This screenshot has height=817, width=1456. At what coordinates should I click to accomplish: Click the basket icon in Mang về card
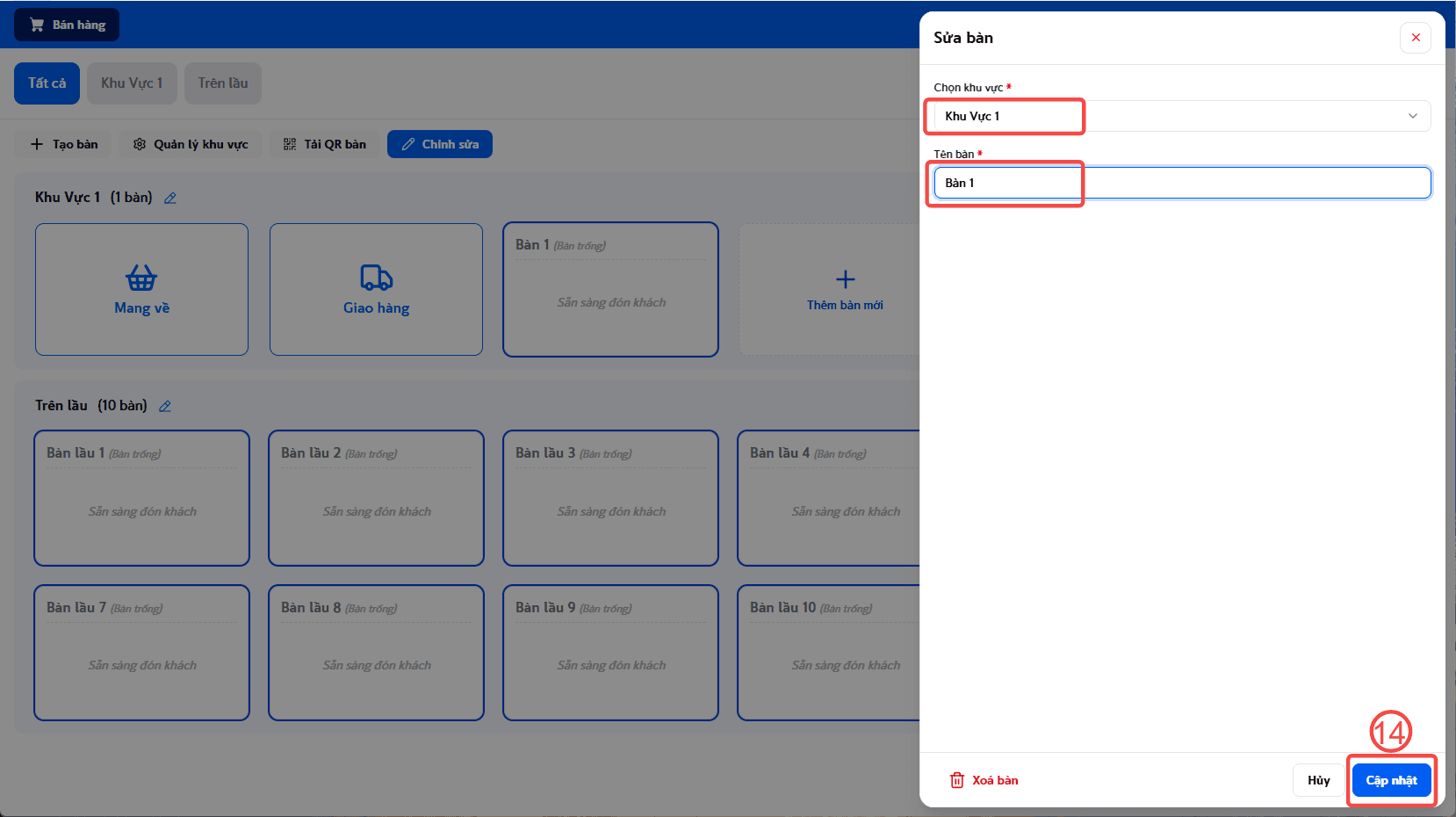[x=141, y=278]
